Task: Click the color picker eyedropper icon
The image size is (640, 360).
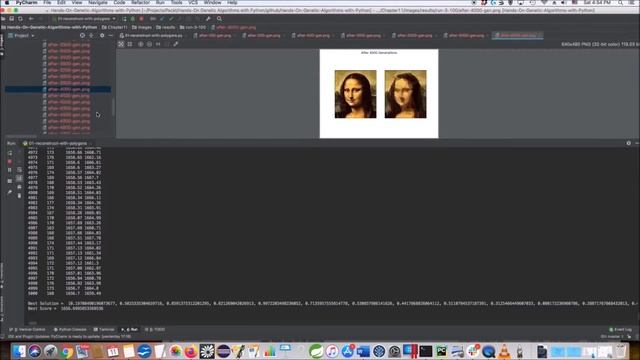Action: click(x=176, y=44)
